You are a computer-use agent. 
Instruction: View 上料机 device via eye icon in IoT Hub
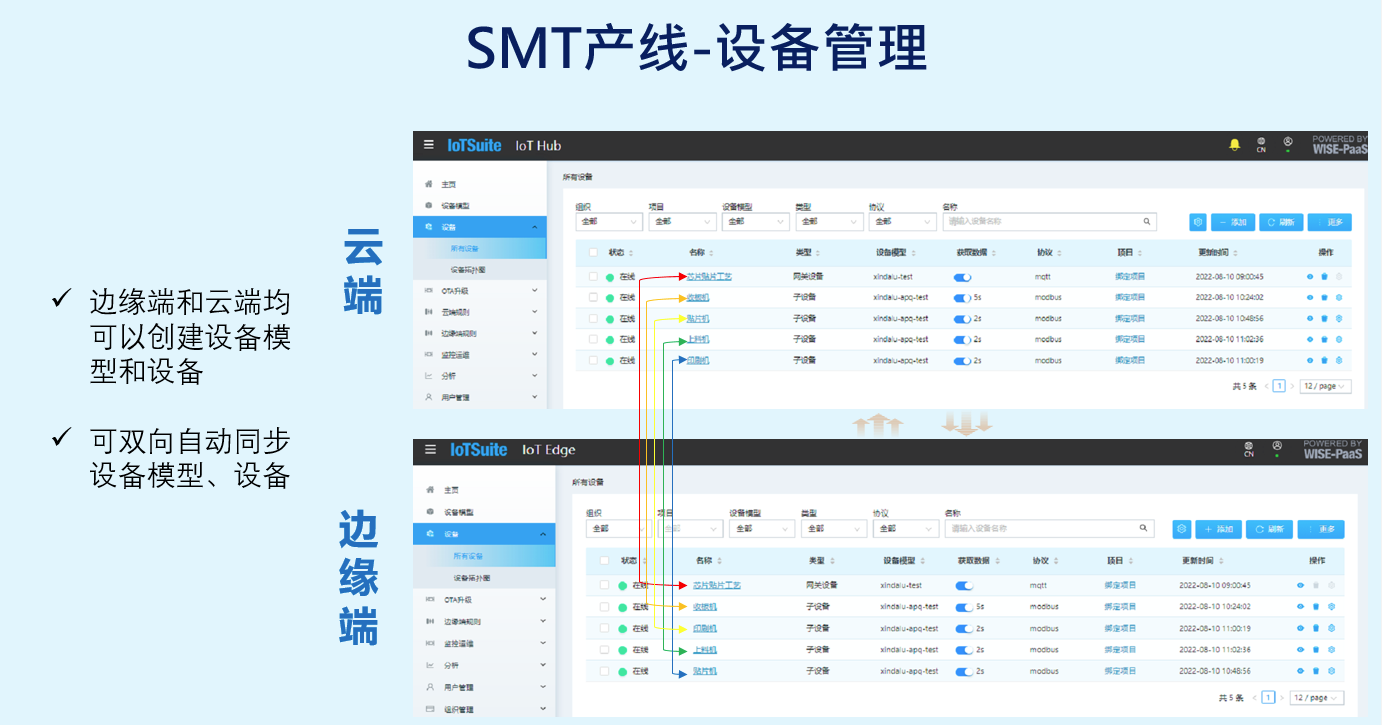click(x=1310, y=340)
